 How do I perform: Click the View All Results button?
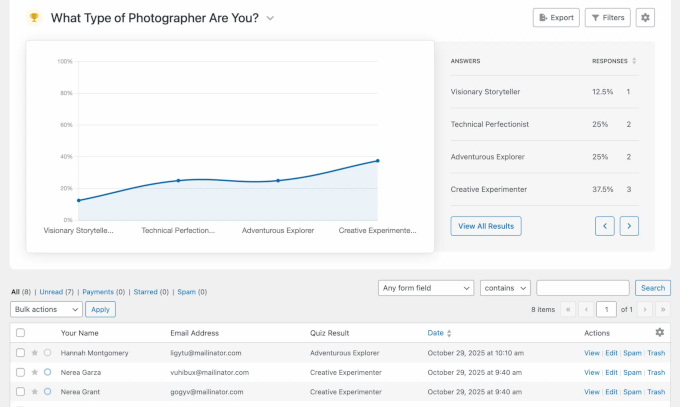[486, 226]
